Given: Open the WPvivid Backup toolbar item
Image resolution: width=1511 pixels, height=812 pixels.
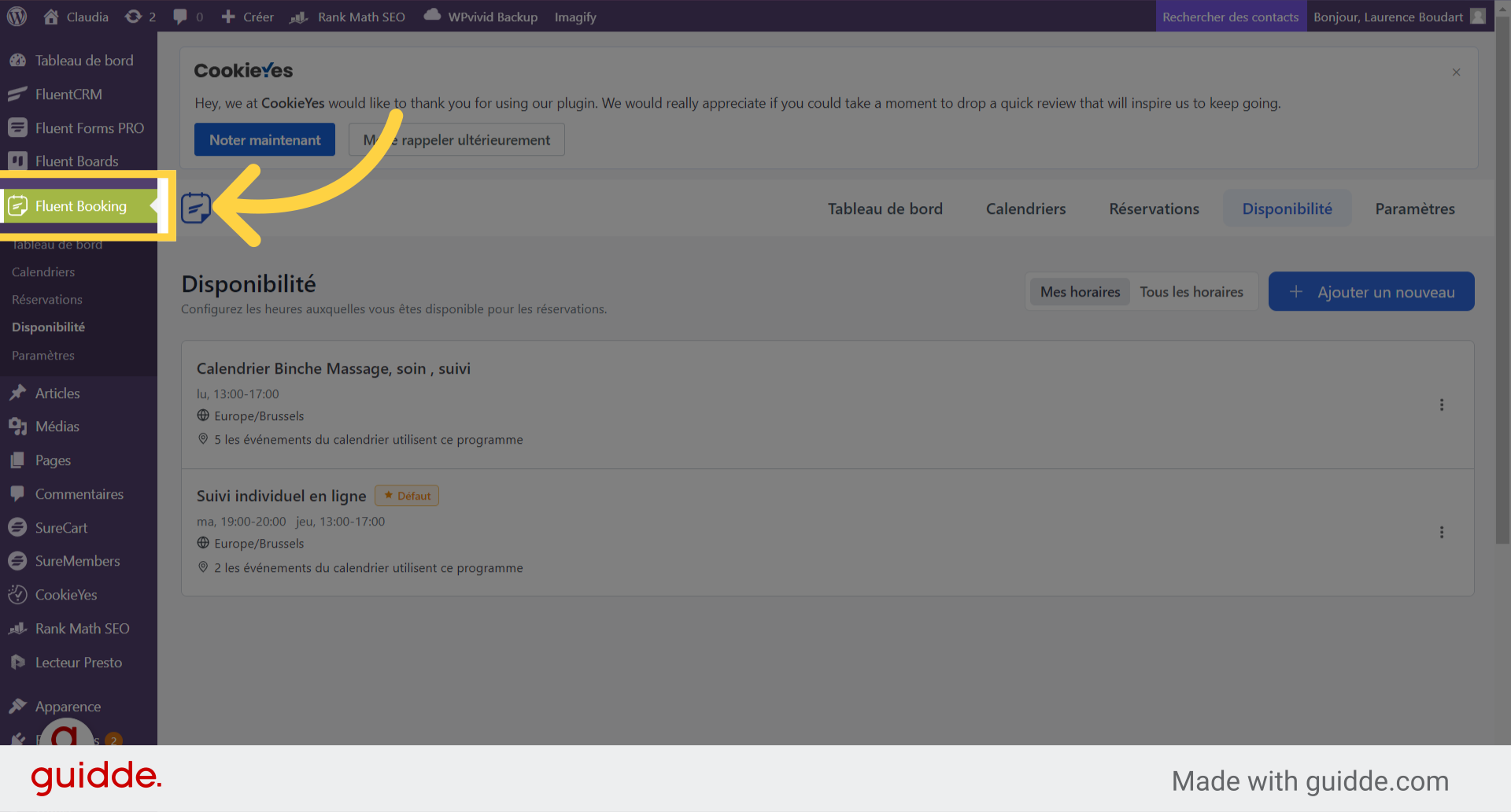Looking at the screenshot, I should 481,17.
